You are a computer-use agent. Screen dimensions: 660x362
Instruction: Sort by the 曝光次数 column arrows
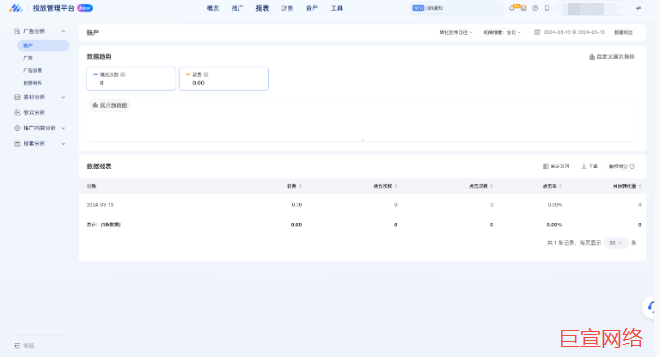[x=396, y=186]
